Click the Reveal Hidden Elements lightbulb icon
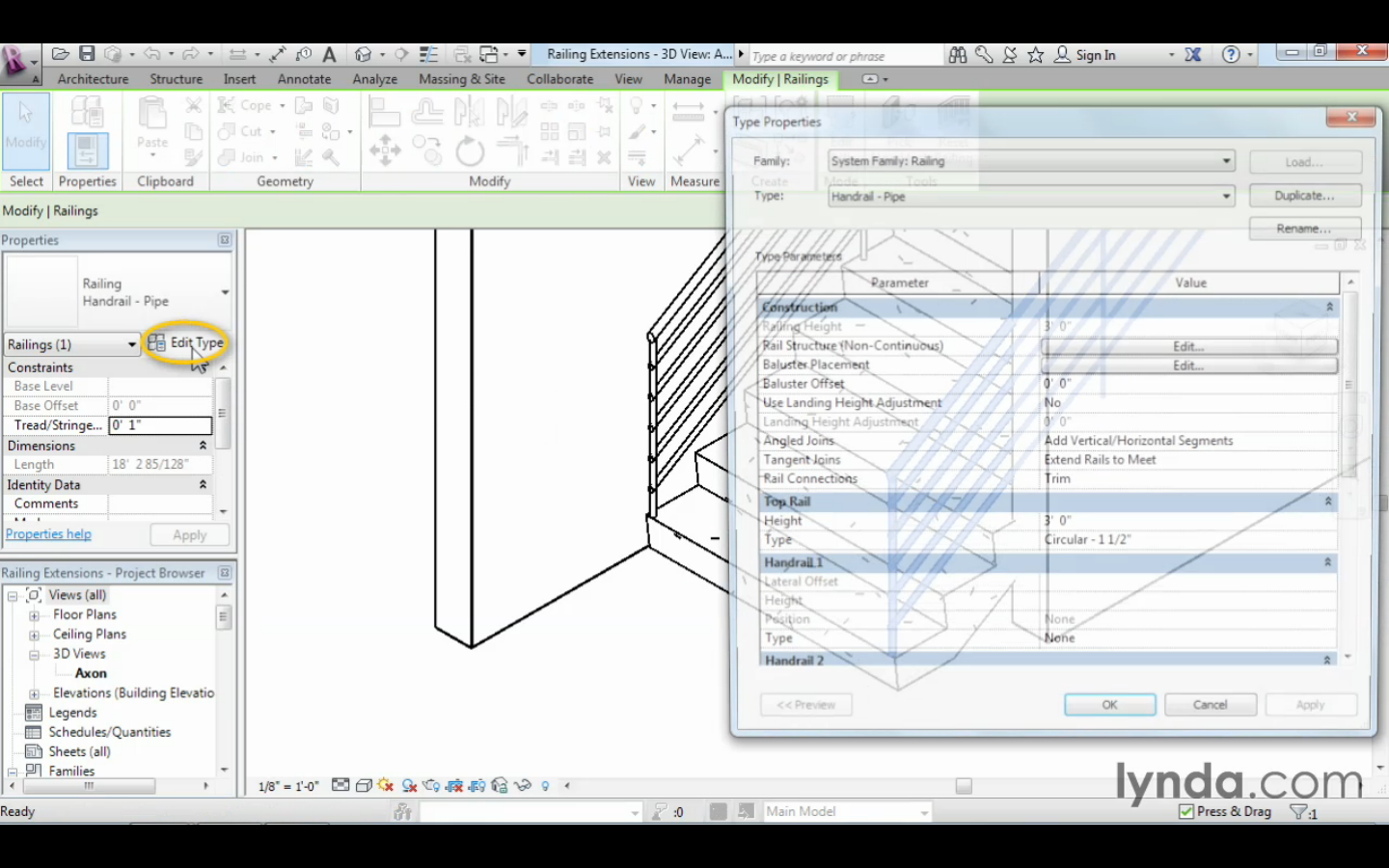This screenshot has height=868, width=1389. click(x=545, y=785)
